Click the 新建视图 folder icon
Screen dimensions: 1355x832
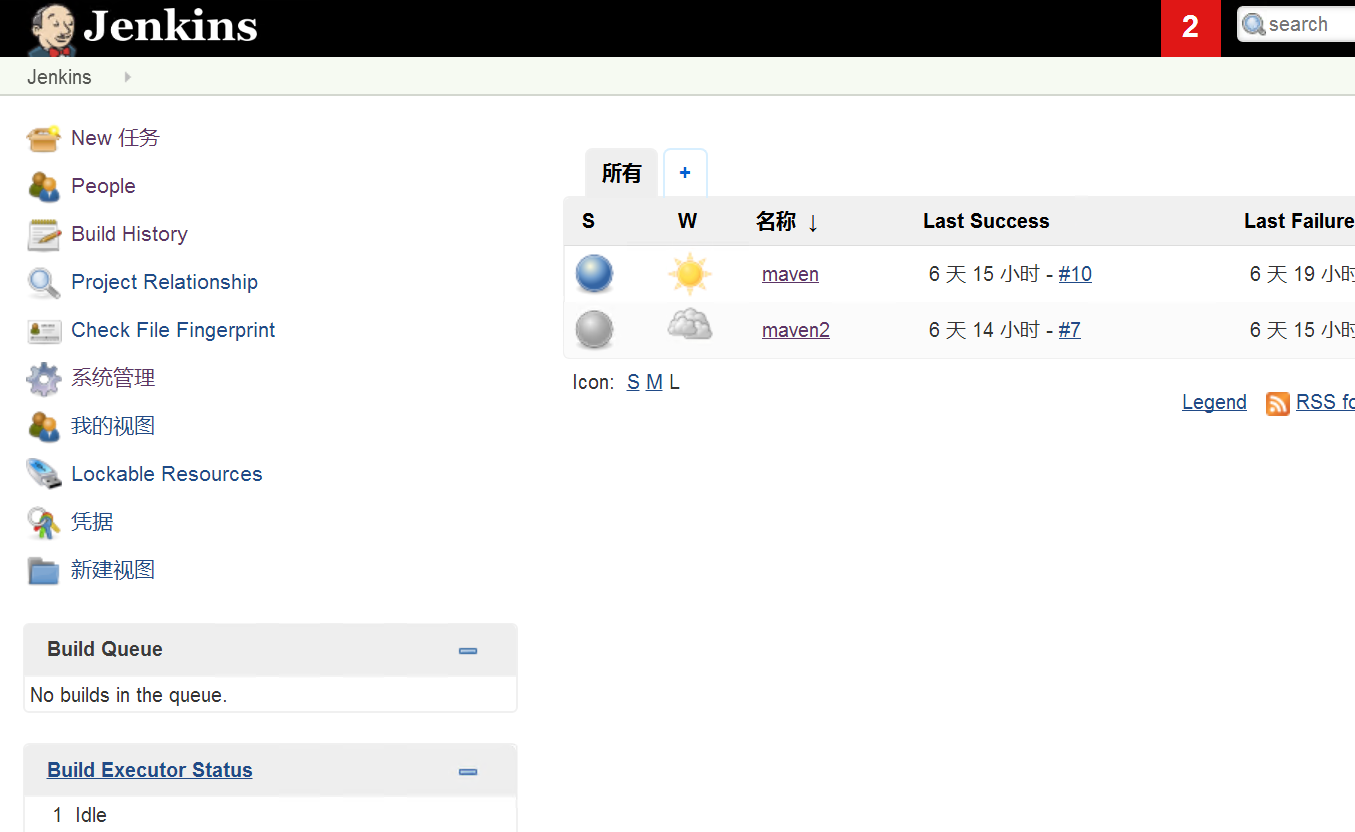click(43, 570)
